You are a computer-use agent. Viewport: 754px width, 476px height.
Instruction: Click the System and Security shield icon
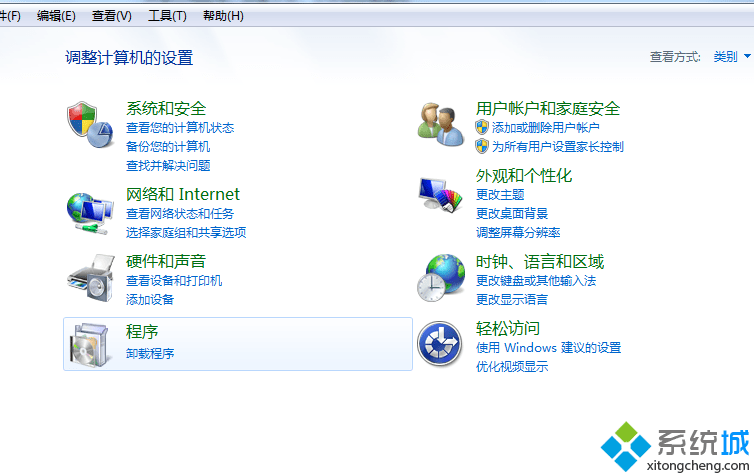[90, 125]
